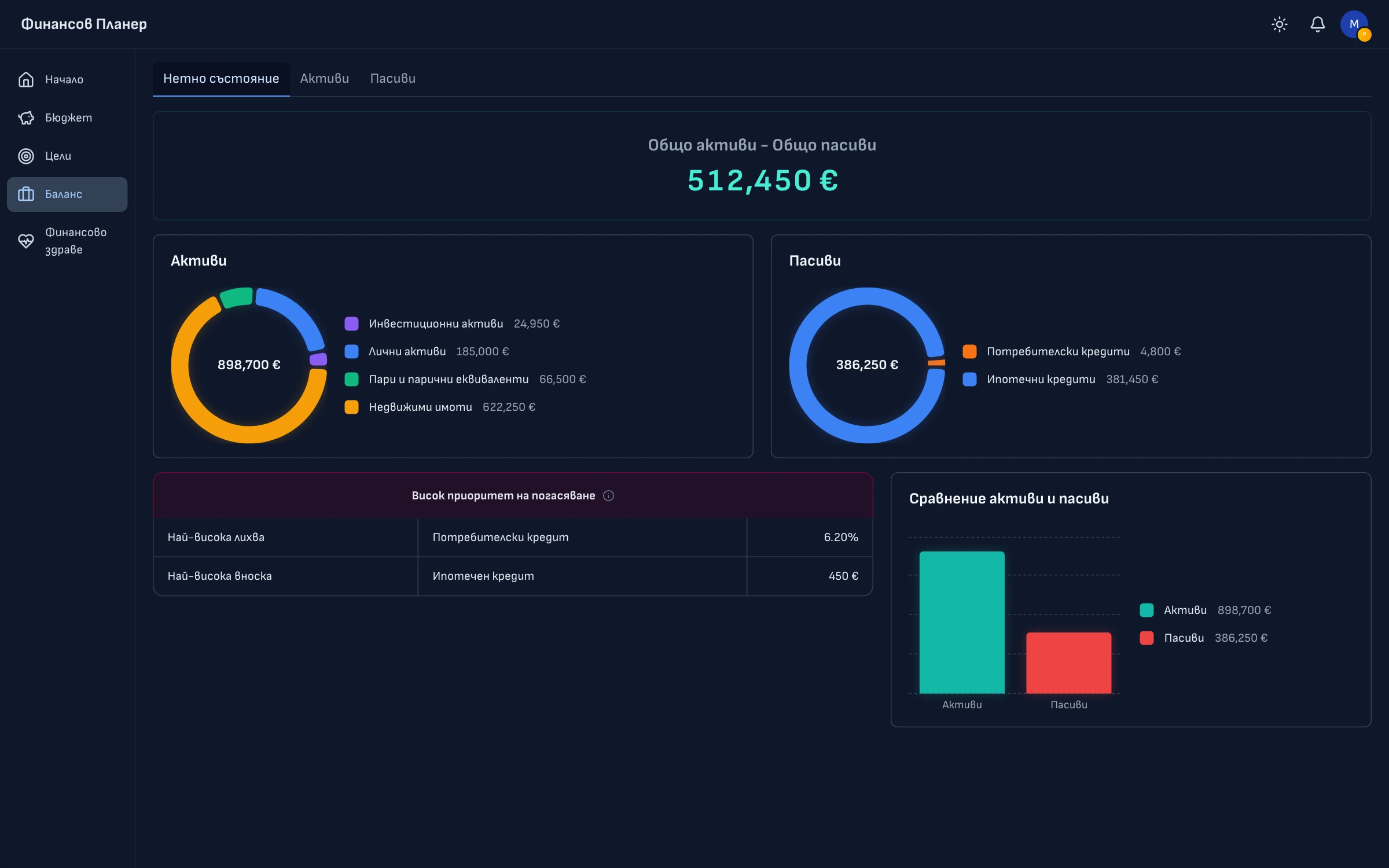Image resolution: width=1389 pixels, height=868 pixels.
Task: Click the info icon near Висок приоритет
Action: tap(608, 495)
